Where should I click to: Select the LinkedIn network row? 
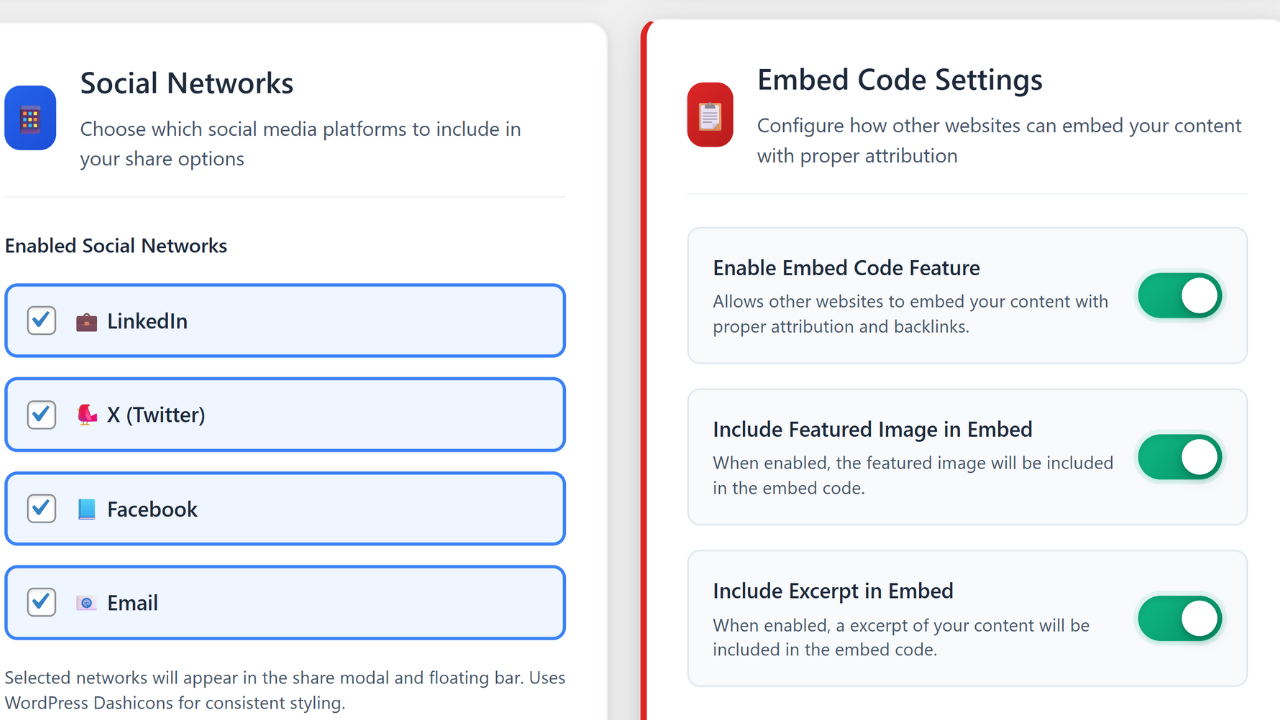(x=285, y=321)
